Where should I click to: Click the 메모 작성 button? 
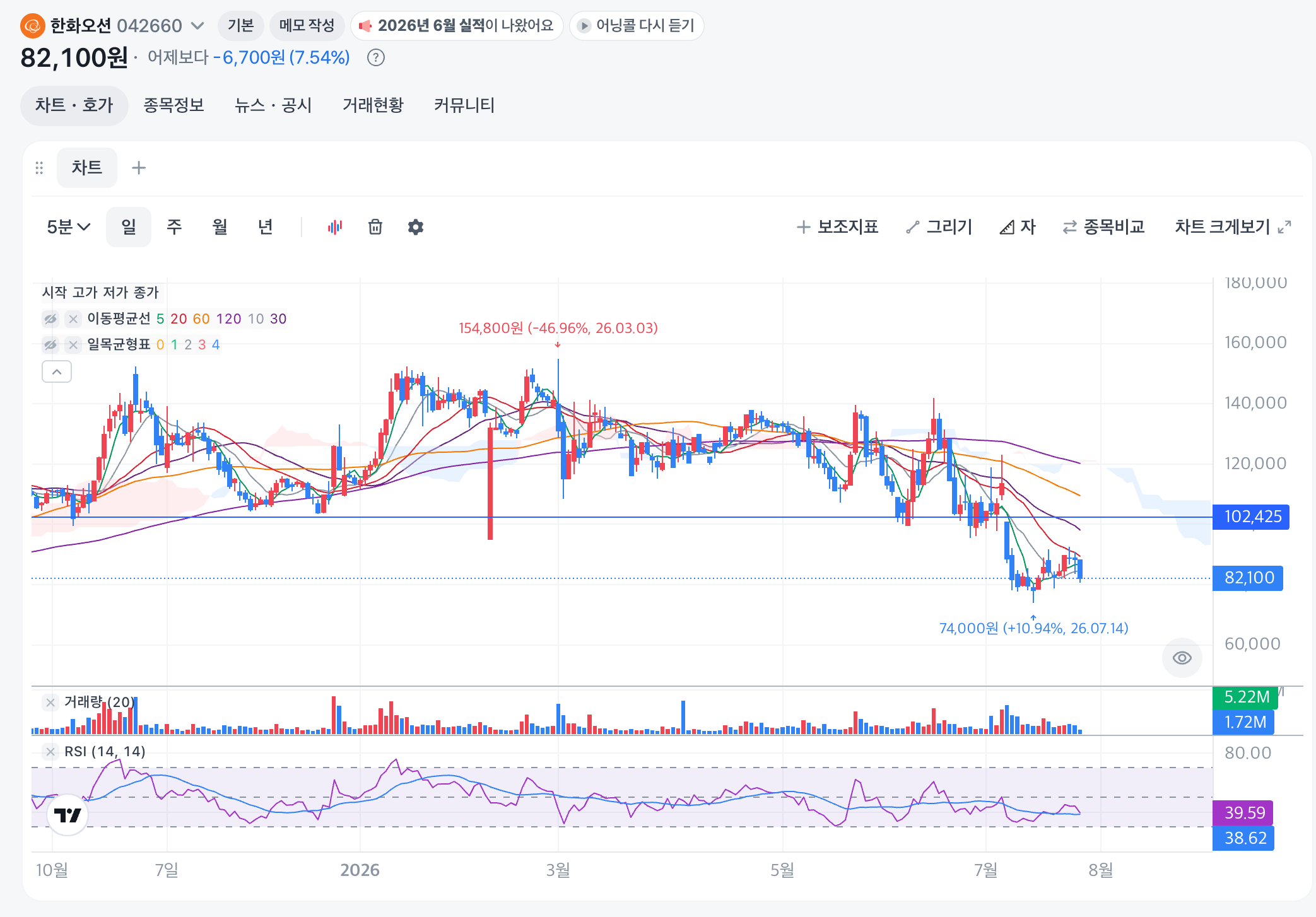(307, 26)
